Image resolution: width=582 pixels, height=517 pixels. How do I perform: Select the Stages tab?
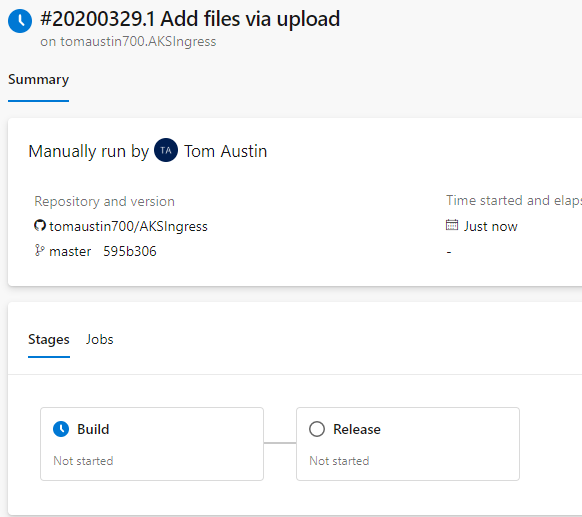(49, 339)
